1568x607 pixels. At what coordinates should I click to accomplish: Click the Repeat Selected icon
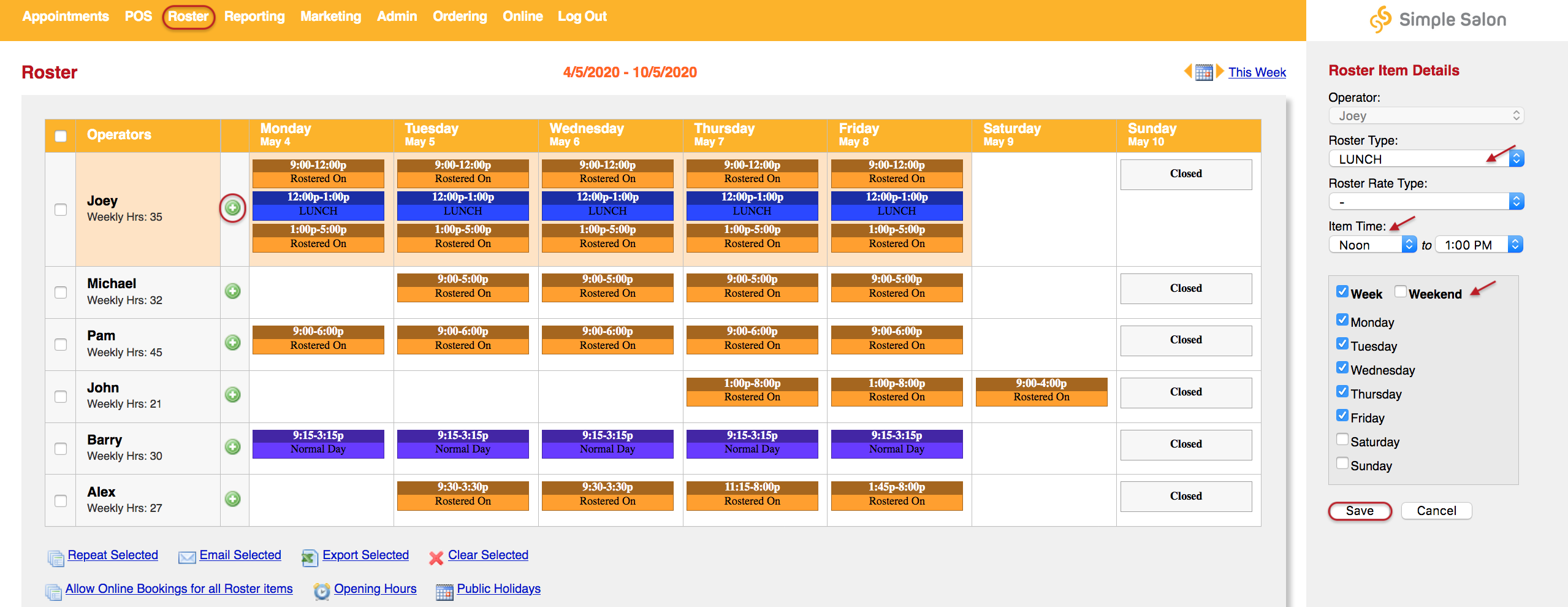pyautogui.click(x=56, y=557)
